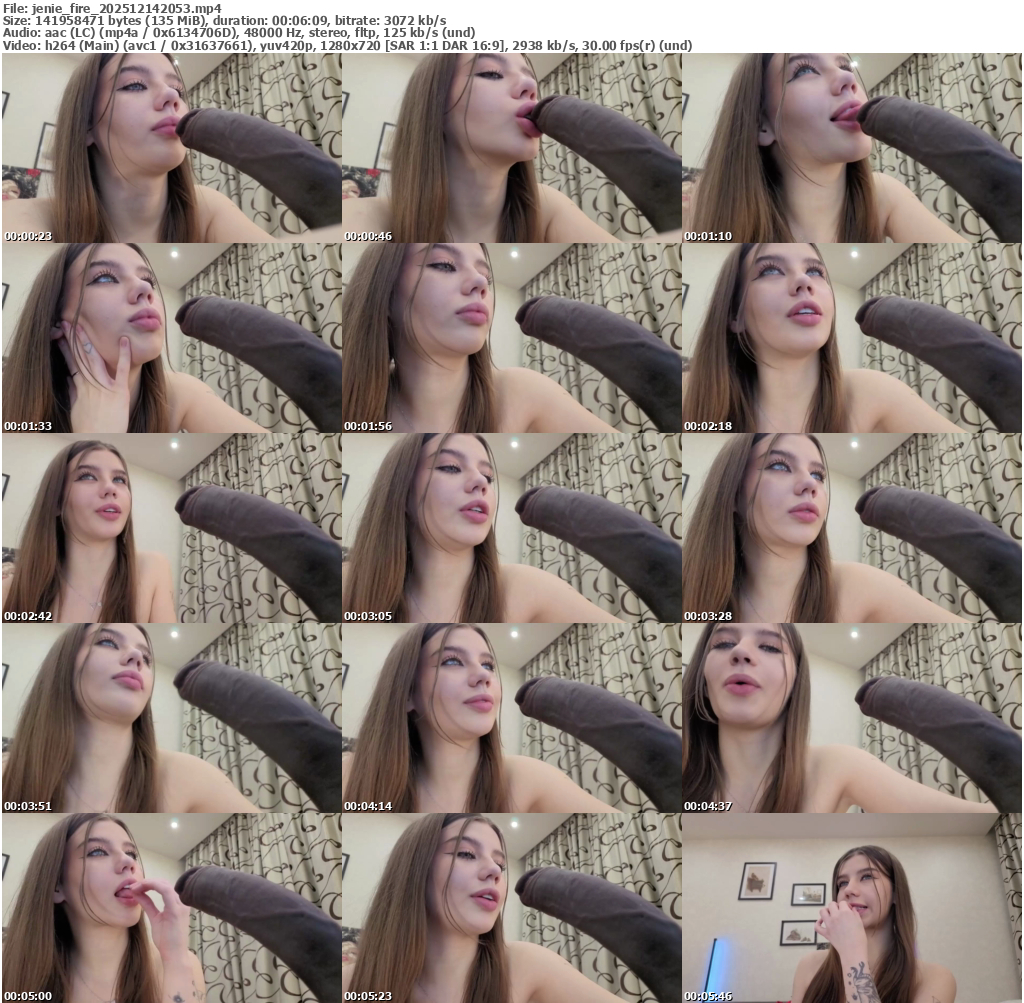Image resolution: width=1024 pixels, height=1003 pixels.
Task: Choose the preview frame labeled 00:02:42
Action: (x=172, y=528)
